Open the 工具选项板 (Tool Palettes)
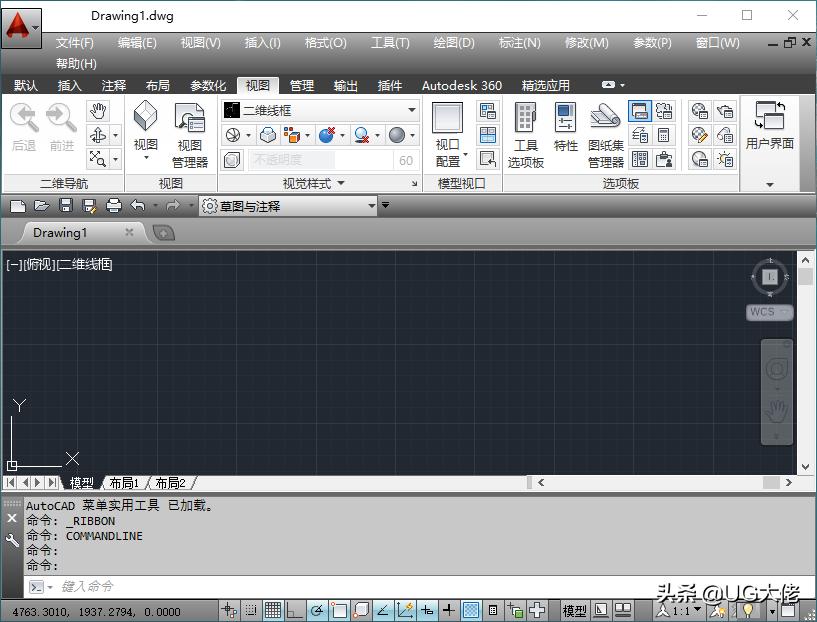Screen dimensions: 817x622 [525, 128]
